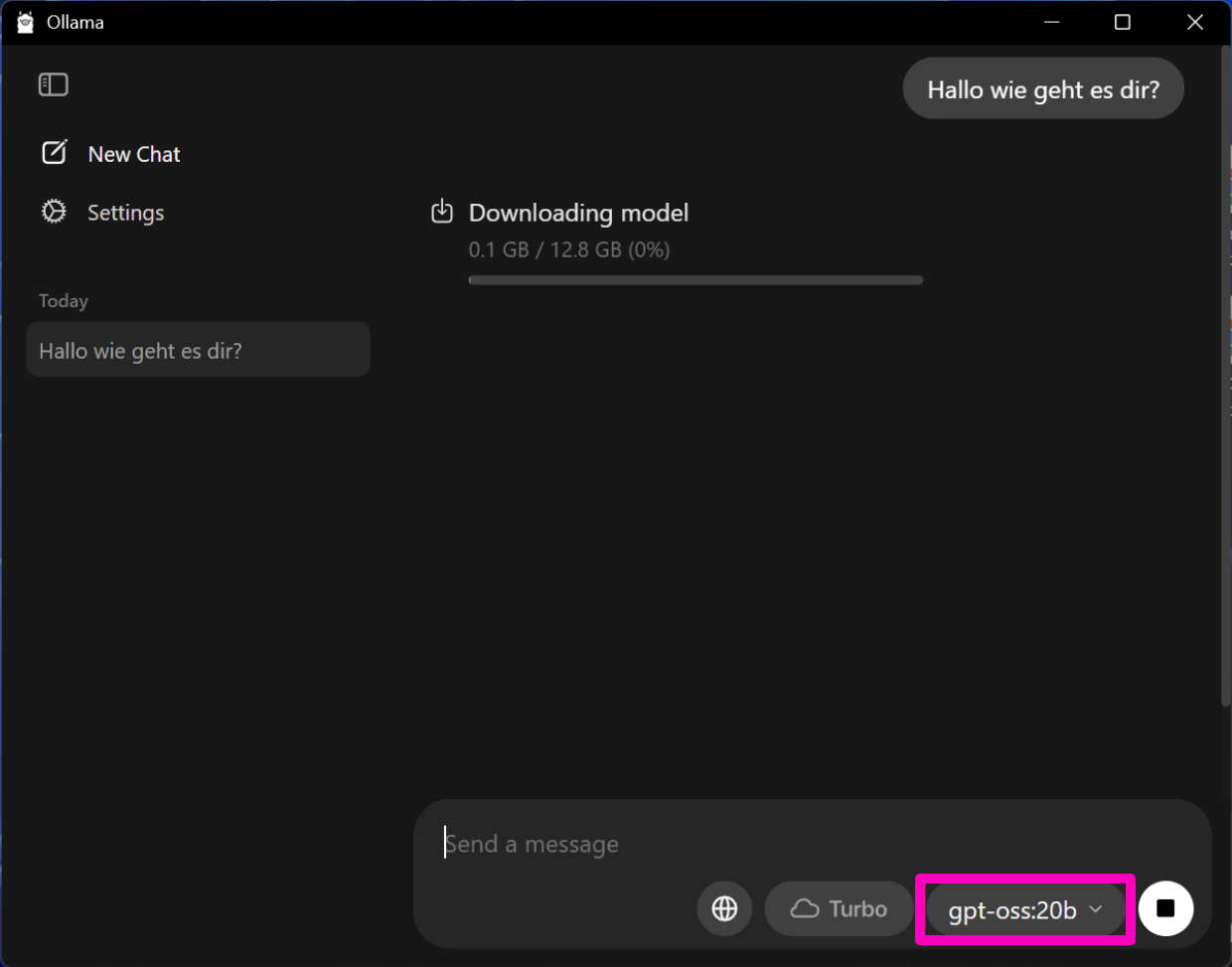Screen dimensions: 1232x967
Task: Minimize the Ollama window
Action: tap(1052, 22)
